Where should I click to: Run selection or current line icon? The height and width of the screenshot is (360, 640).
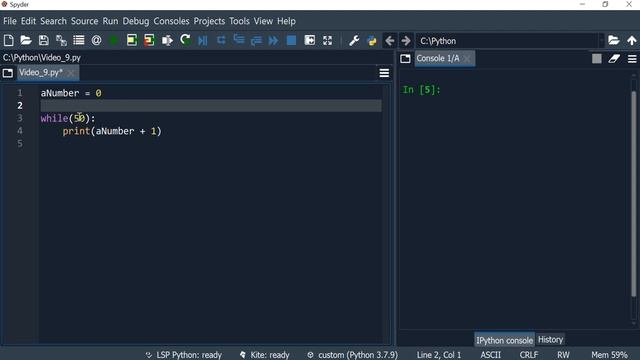[167, 40]
